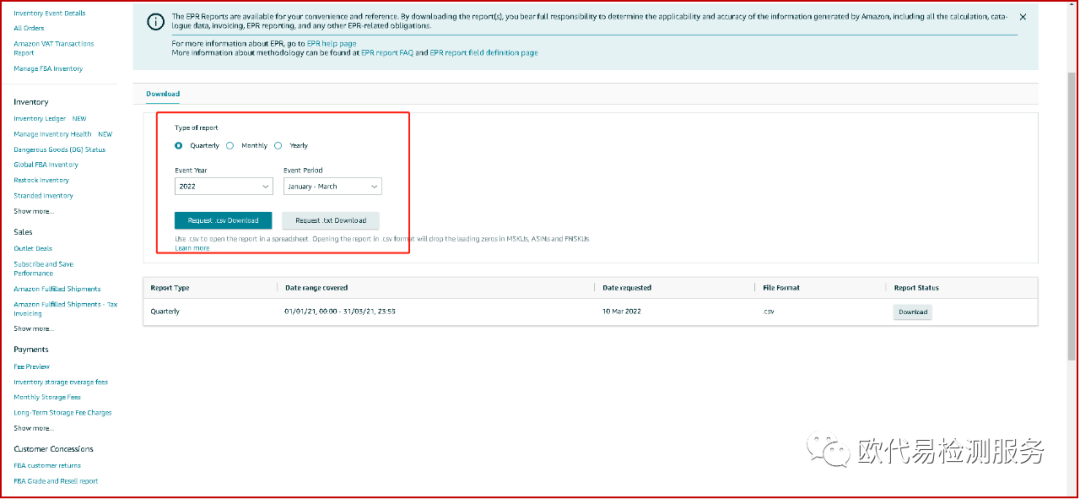Click the Report Type column header
This screenshot has height=499, width=1080.
point(170,288)
